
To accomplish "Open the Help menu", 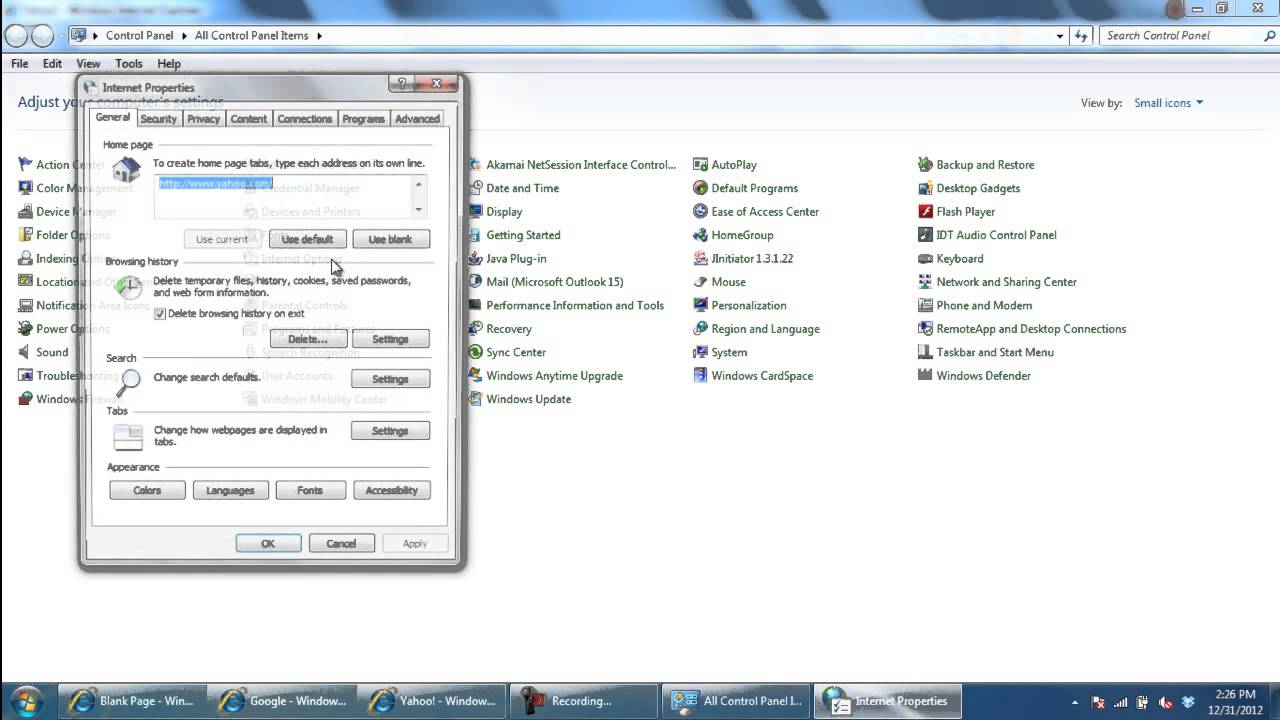I will click(x=169, y=64).
